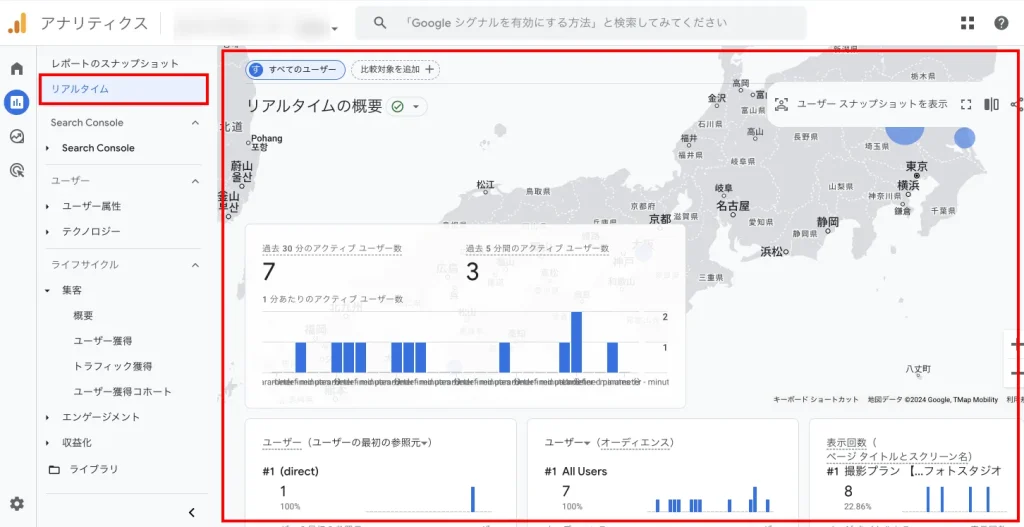Open 概要 under 集客
Image resolution: width=1024 pixels, height=527 pixels.
83,315
